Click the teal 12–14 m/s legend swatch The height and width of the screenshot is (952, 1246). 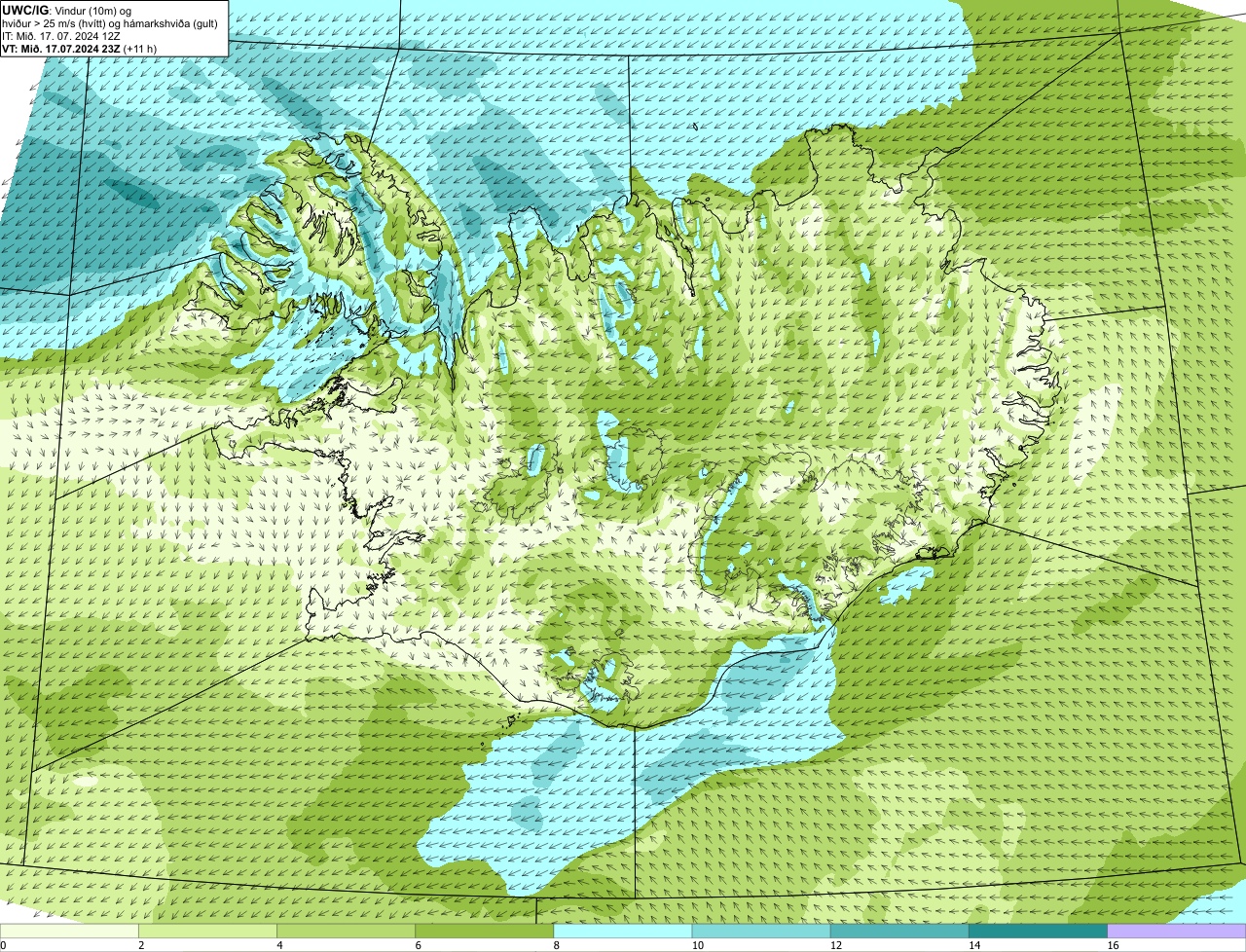899,931
